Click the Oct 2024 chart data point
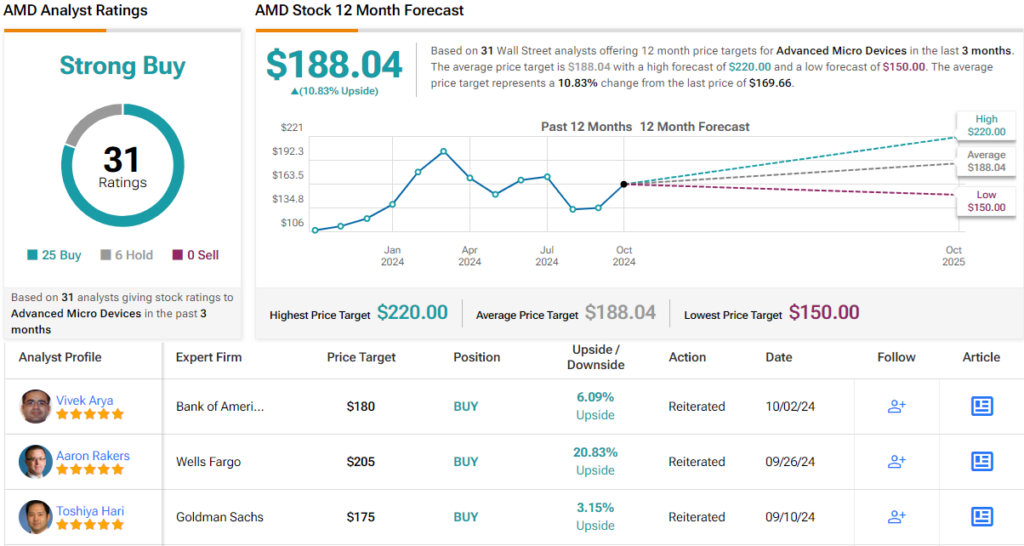1024x546 pixels. click(624, 184)
